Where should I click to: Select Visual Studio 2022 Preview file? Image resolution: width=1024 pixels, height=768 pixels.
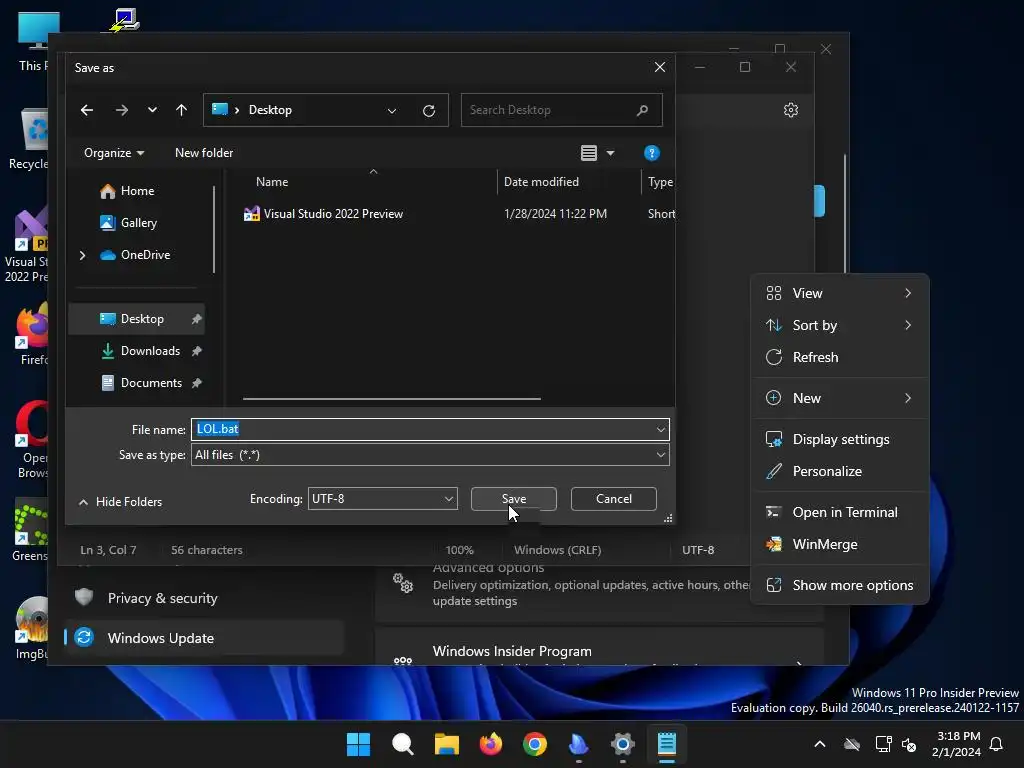[x=323, y=214]
